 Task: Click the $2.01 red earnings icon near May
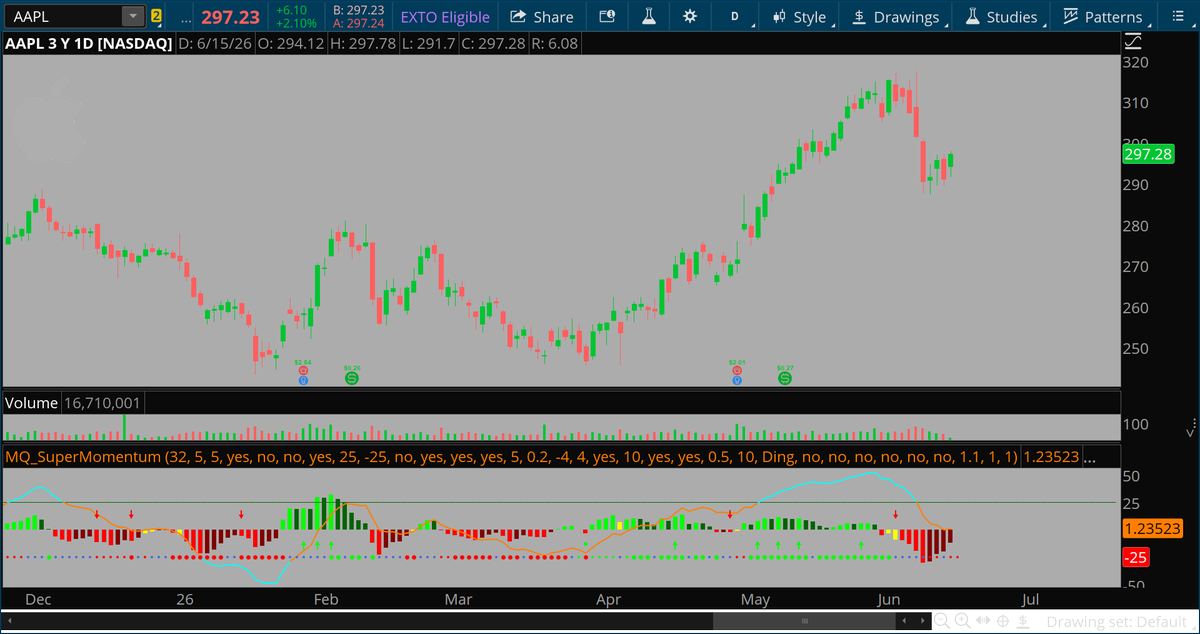[x=737, y=369]
